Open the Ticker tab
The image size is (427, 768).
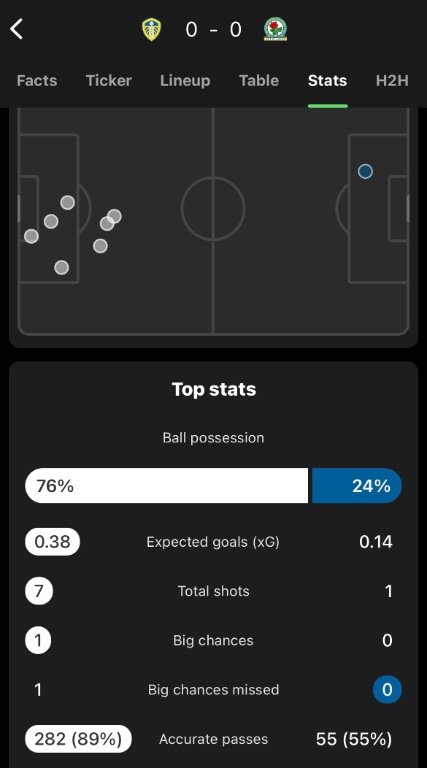tap(109, 80)
